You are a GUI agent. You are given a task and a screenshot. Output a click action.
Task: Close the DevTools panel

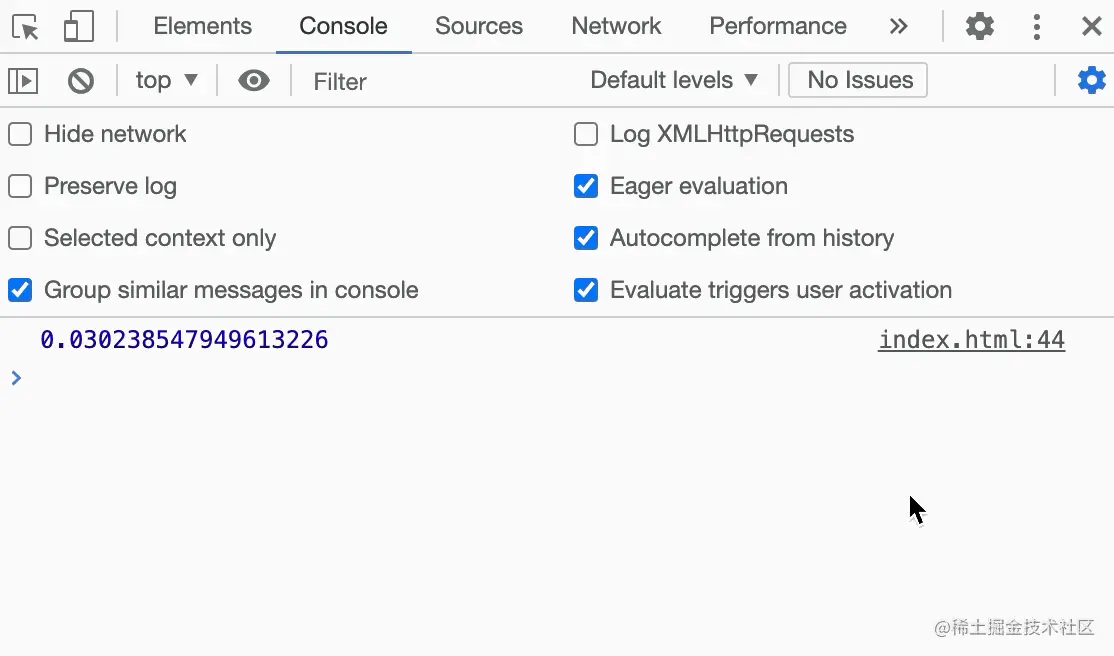point(1091,26)
